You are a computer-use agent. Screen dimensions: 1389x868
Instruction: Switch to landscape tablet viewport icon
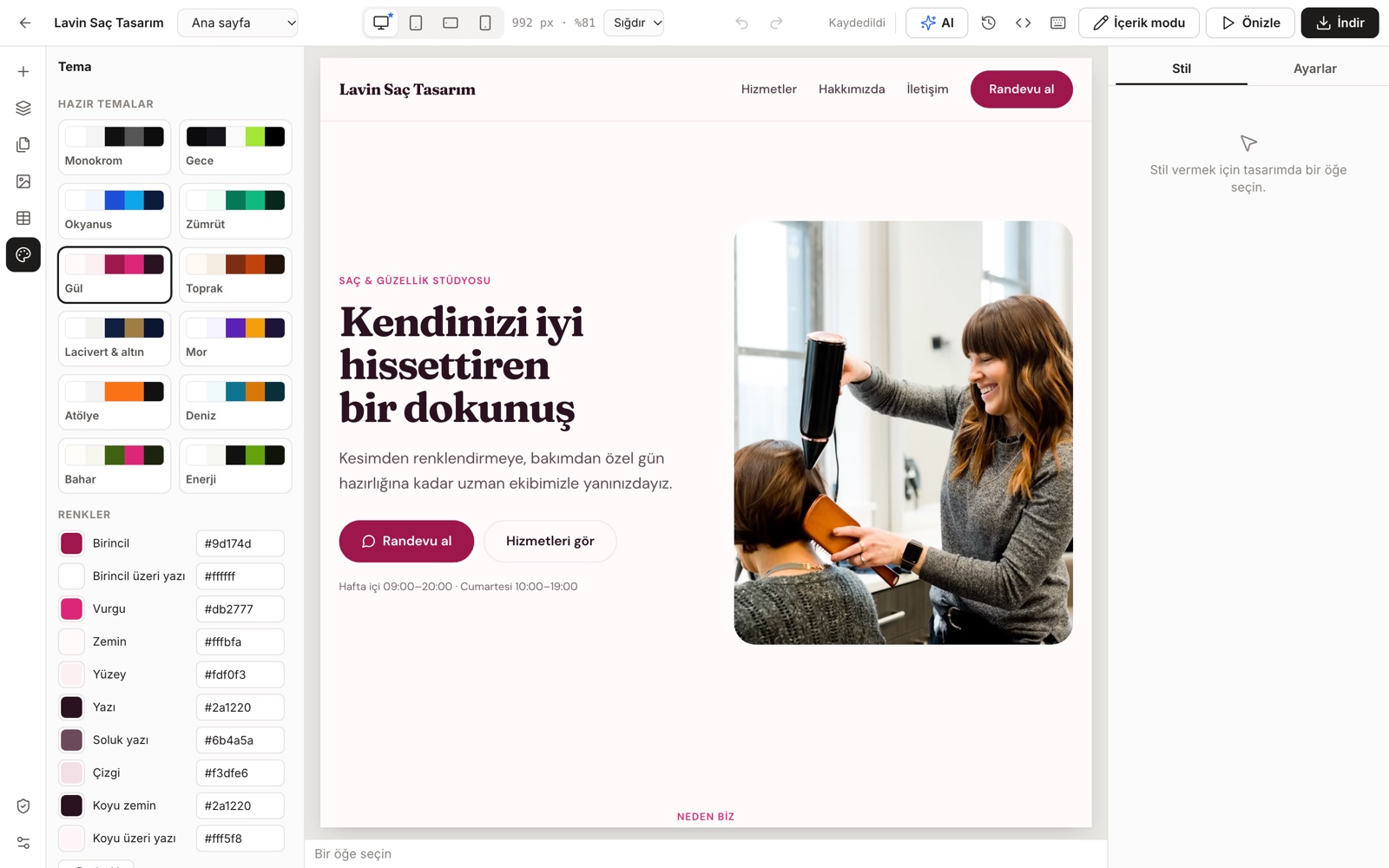[451, 23]
